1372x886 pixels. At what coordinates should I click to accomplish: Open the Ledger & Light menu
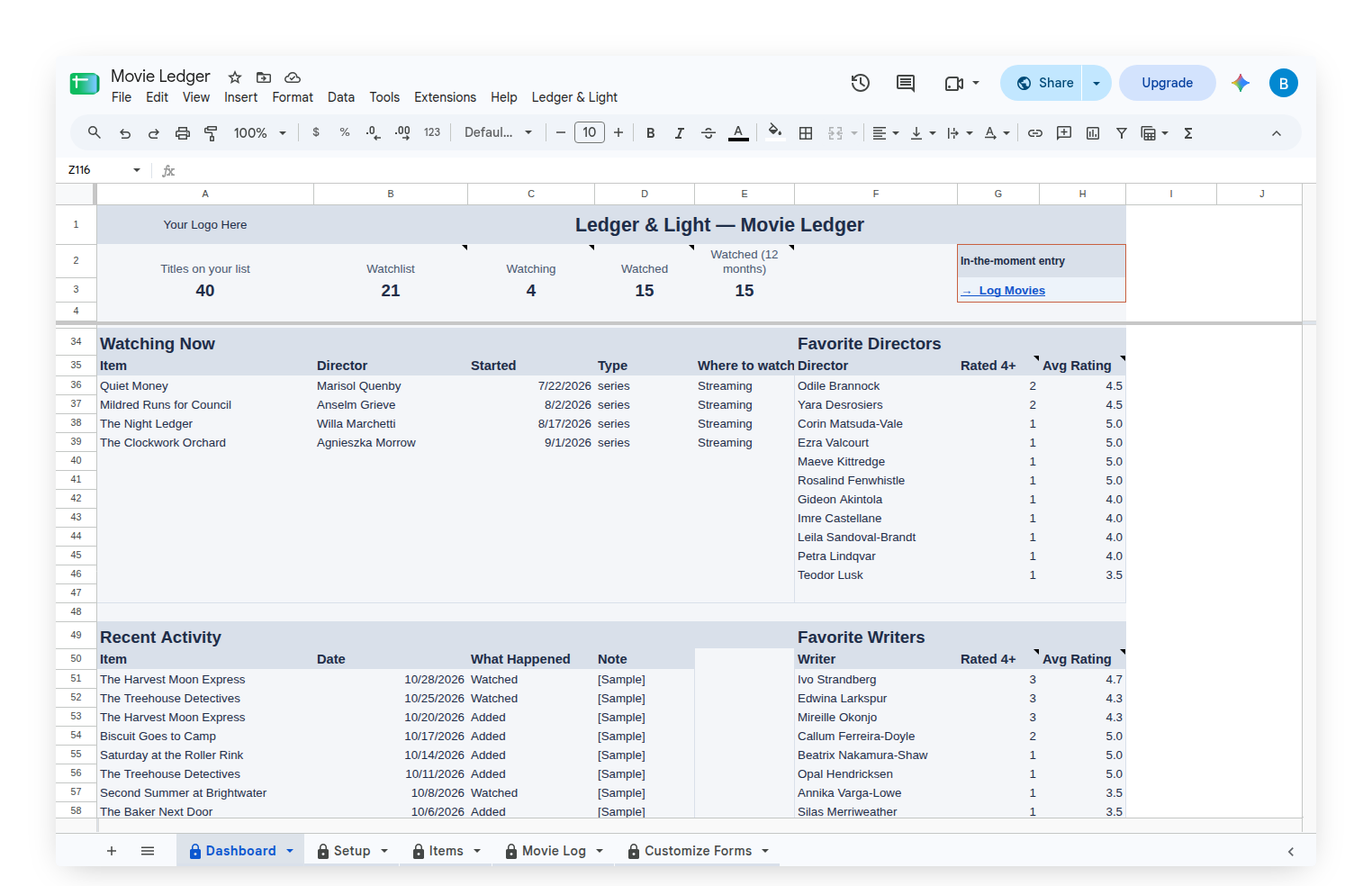pyautogui.click(x=574, y=97)
